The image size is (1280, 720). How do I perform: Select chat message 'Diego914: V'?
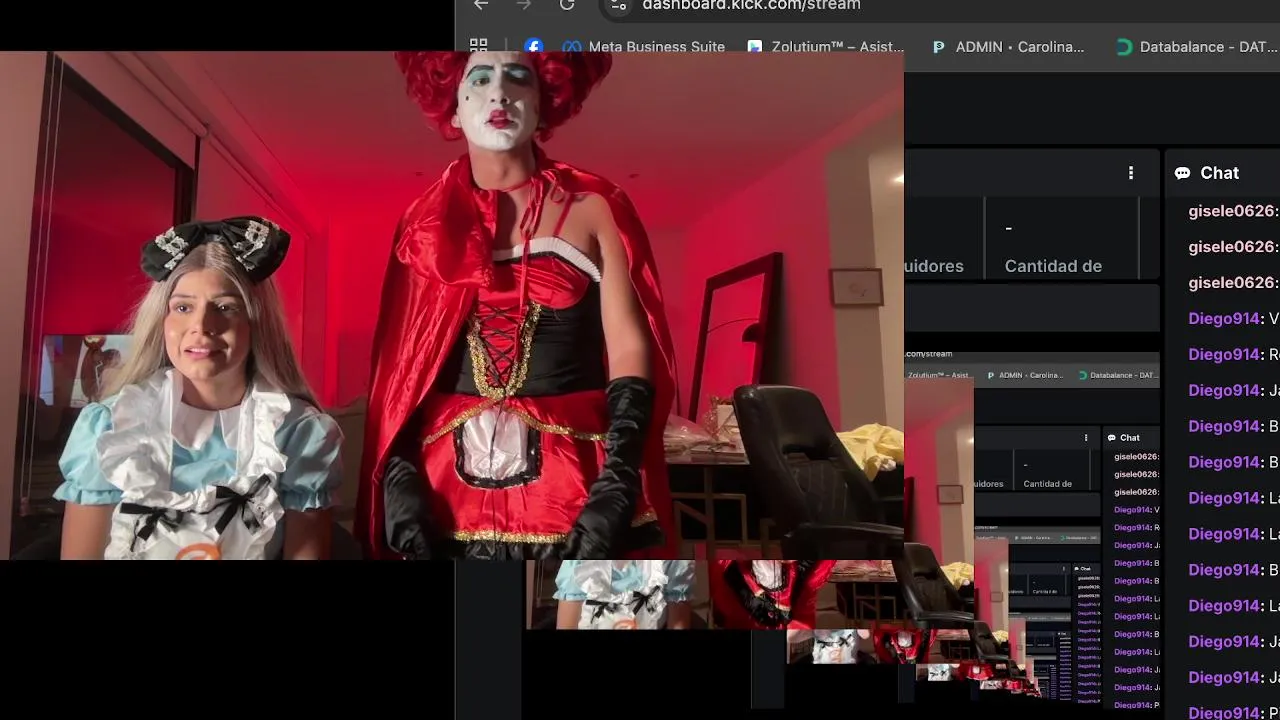click(1233, 319)
